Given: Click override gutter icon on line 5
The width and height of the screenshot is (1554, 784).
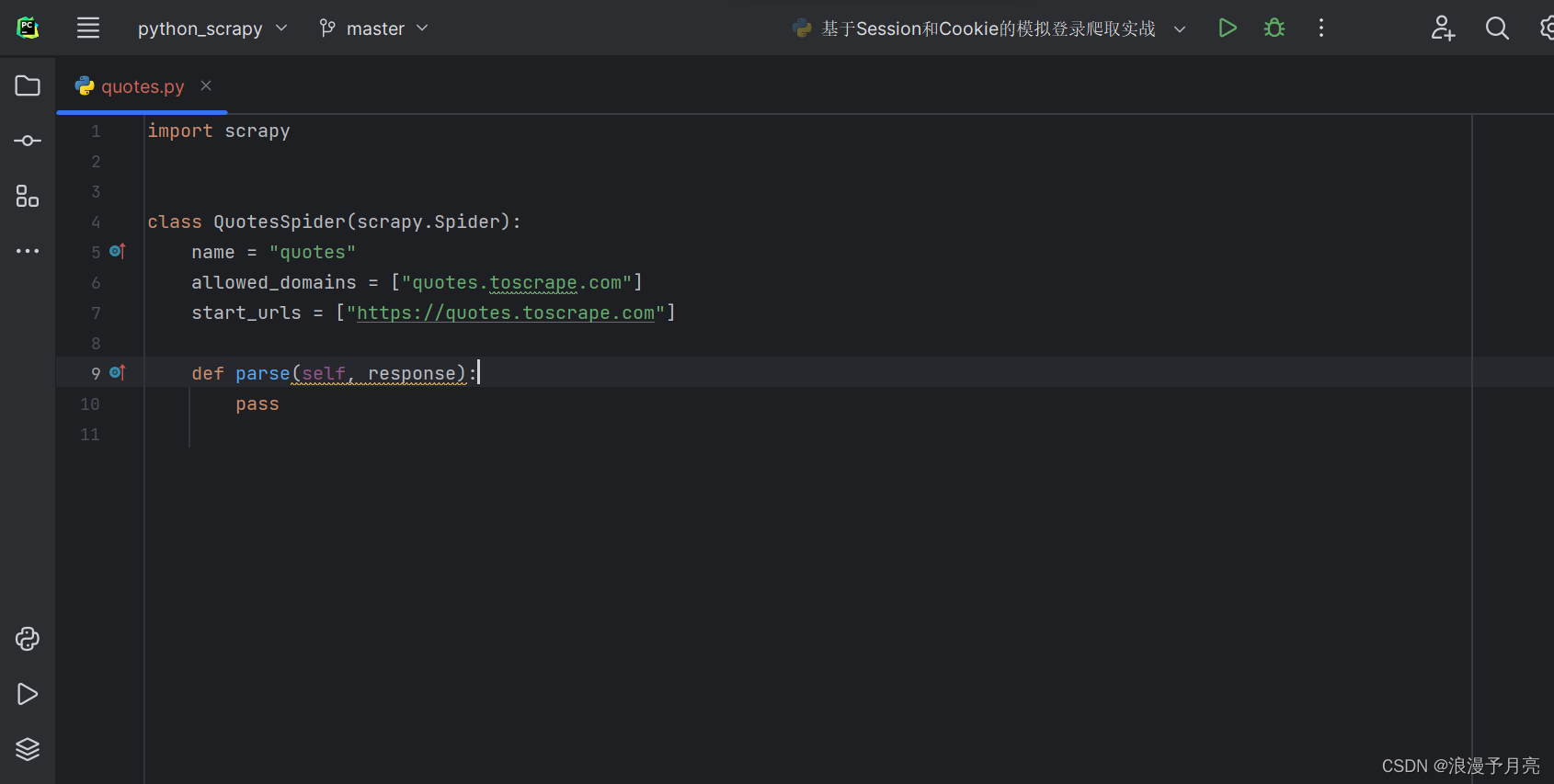Looking at the screenshot, I should [117, 251].
